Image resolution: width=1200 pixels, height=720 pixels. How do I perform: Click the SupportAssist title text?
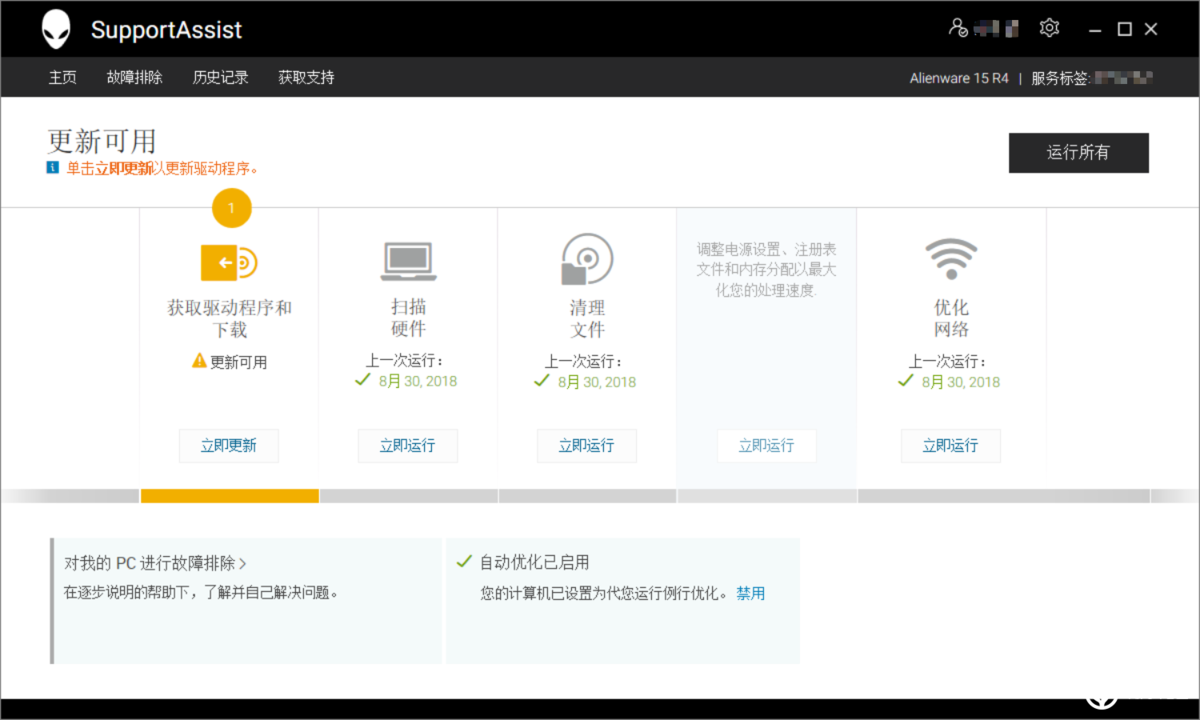(167, 30)
